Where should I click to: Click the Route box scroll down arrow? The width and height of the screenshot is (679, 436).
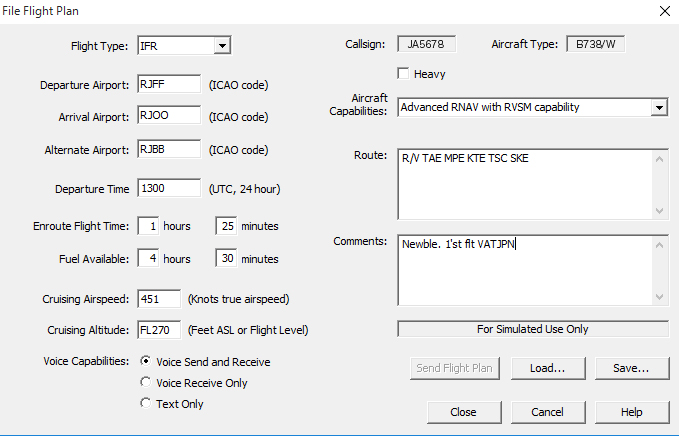coord(659,211)
